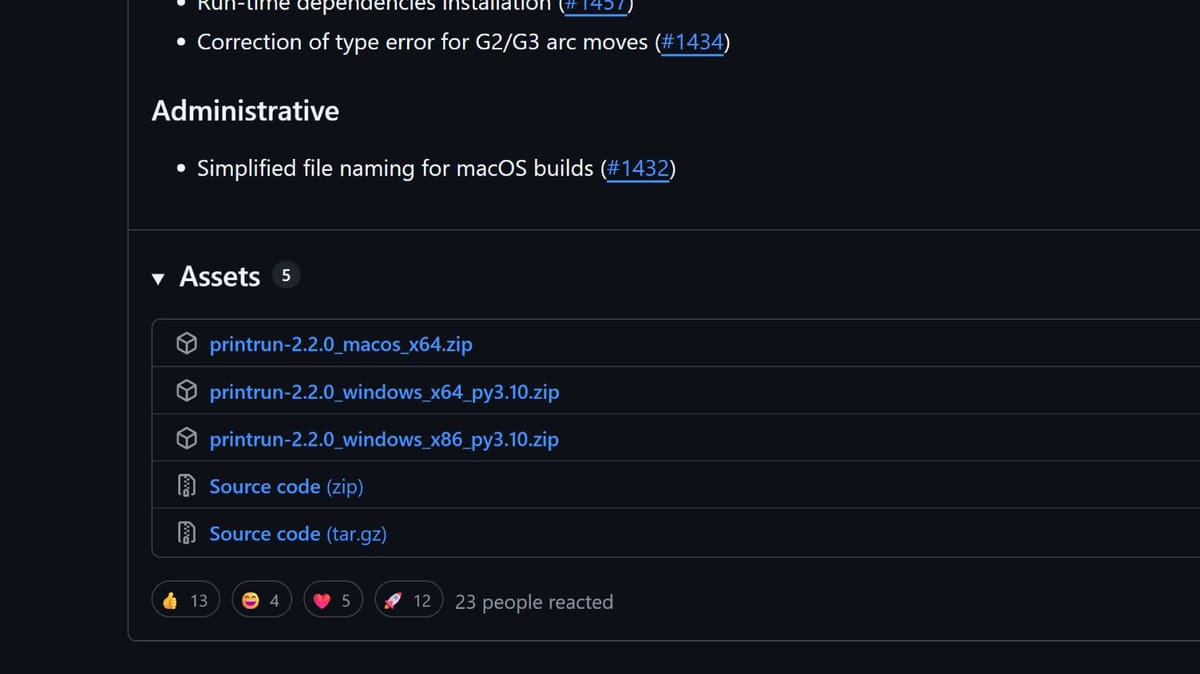The height and width of the screenshot is (674, 1200).
Task: Click the Assets count badge showing 5
Action: [286, 276]
